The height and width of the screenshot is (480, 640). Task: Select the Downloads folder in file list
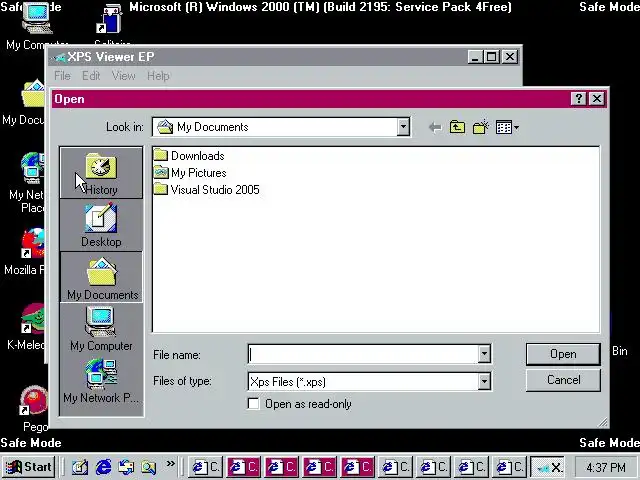189,156
